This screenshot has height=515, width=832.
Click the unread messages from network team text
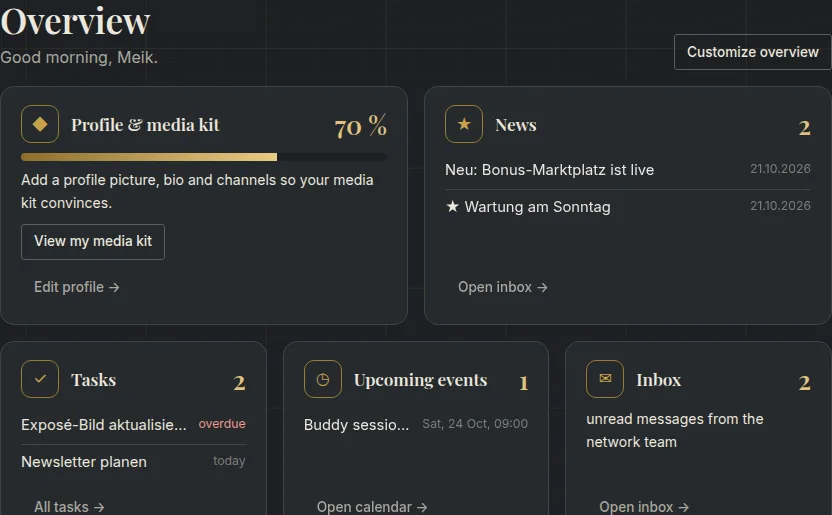674,430
